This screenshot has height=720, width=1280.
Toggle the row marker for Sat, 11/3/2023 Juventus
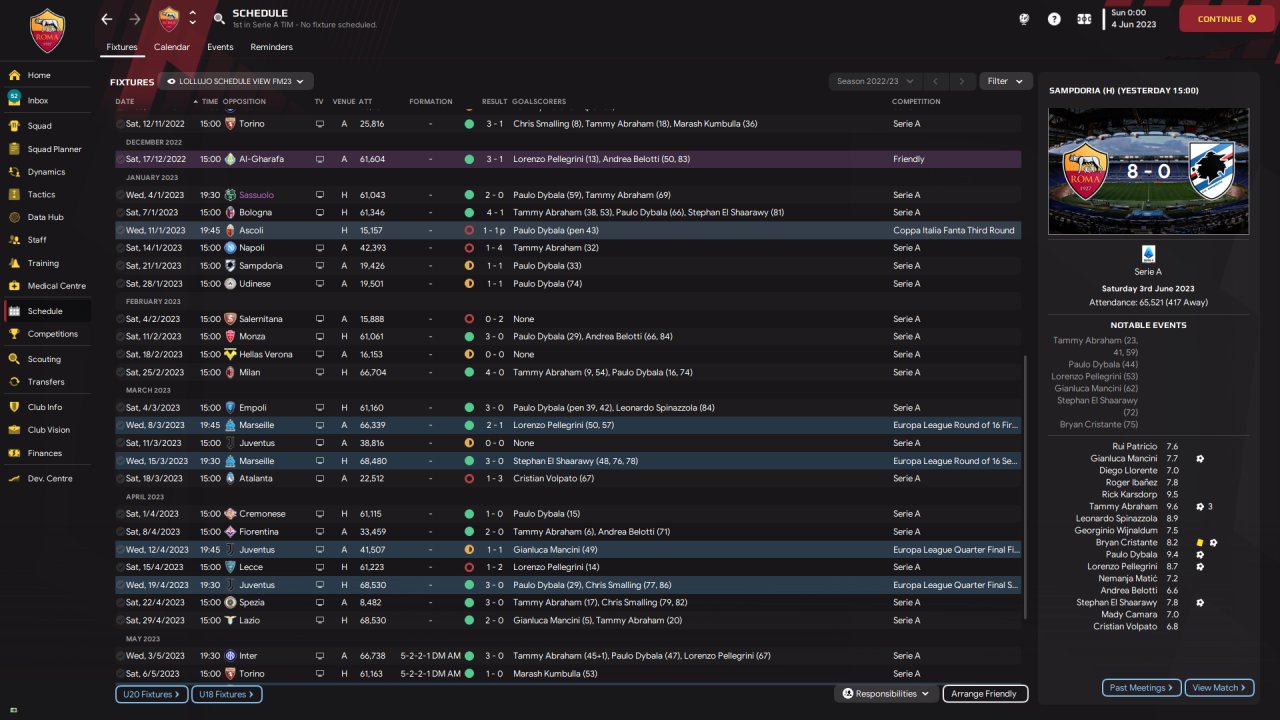(x=120, y=443)
